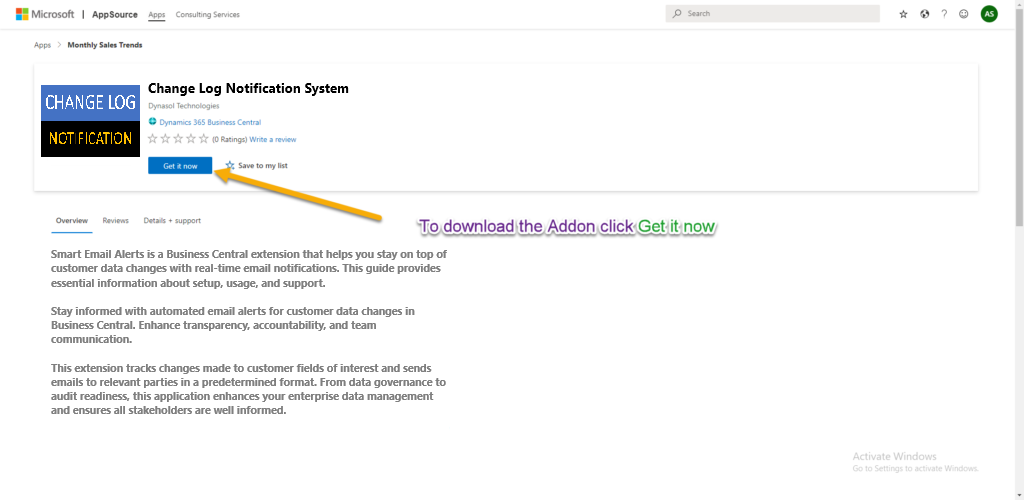Viewport: 1024px width, 500px height.
Task: Open the AS account avatar
Action: (989, 14)
